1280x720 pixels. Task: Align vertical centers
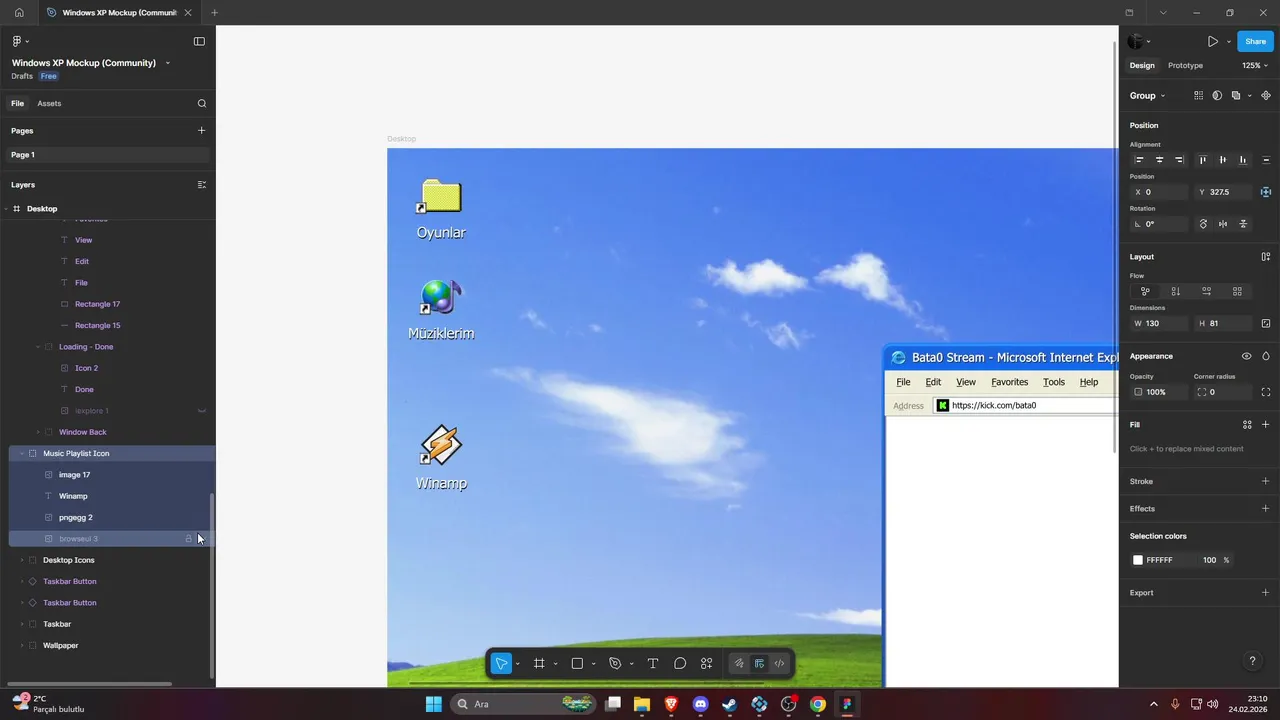(x=1223, y=160)
